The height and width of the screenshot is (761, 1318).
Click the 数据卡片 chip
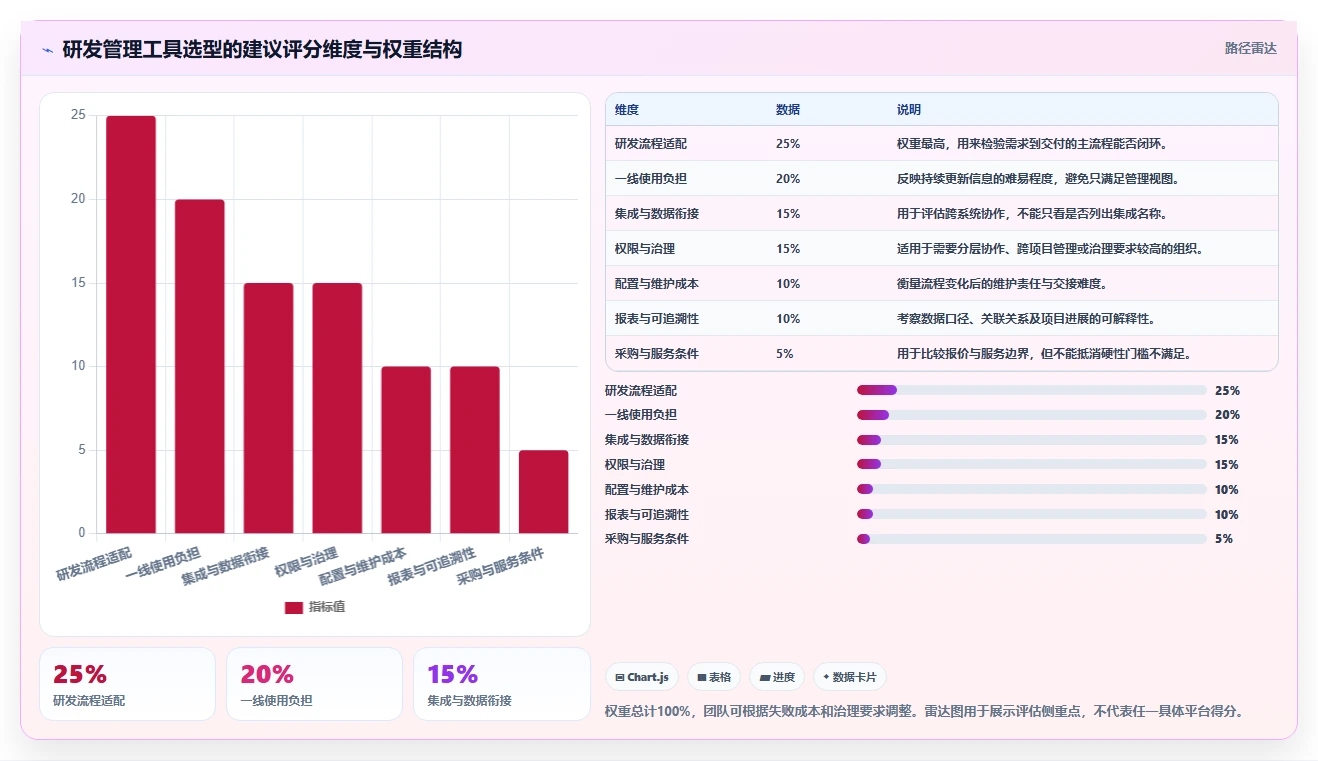point(850,677)
